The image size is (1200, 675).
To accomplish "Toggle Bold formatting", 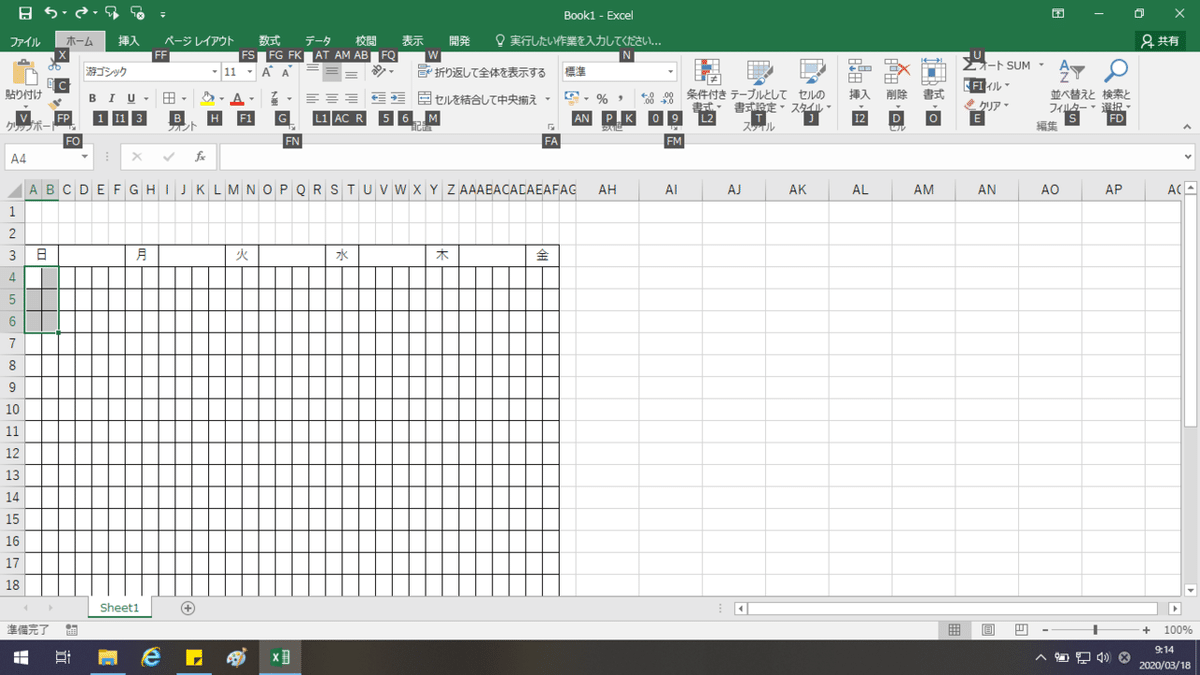I will coord(92,99).
